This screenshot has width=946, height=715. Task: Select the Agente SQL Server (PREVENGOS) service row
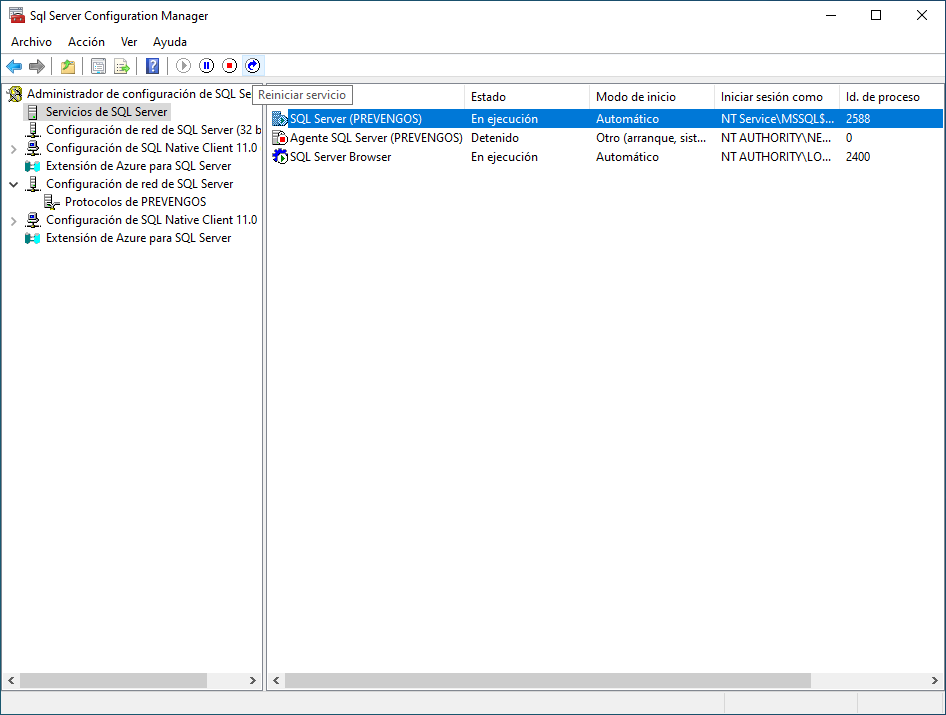point(375,138)
